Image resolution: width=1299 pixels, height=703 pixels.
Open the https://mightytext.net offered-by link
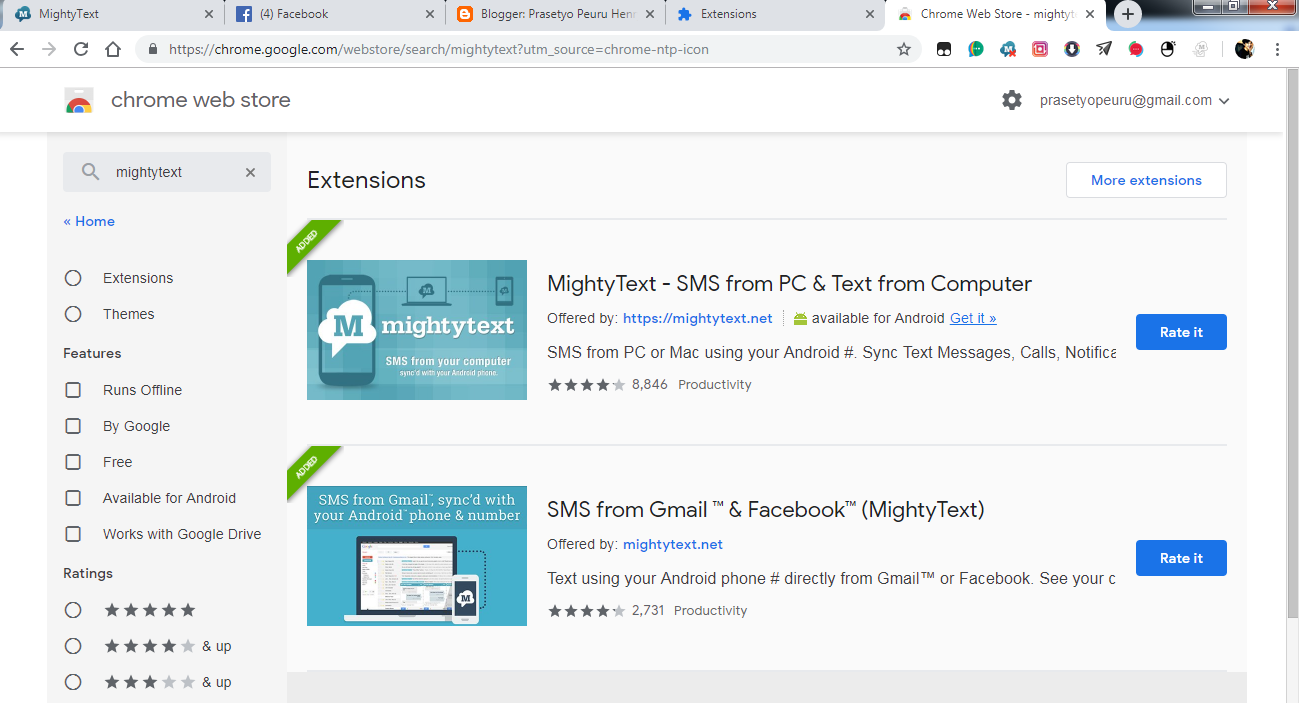[698, 318]
